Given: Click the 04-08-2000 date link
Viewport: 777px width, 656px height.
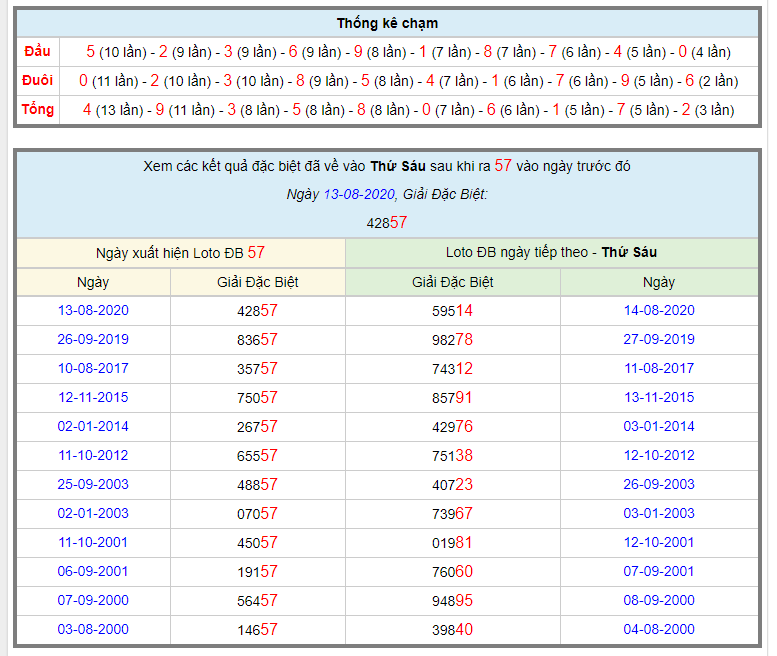Looking at the screenshot, I should [x=659, y=629].
